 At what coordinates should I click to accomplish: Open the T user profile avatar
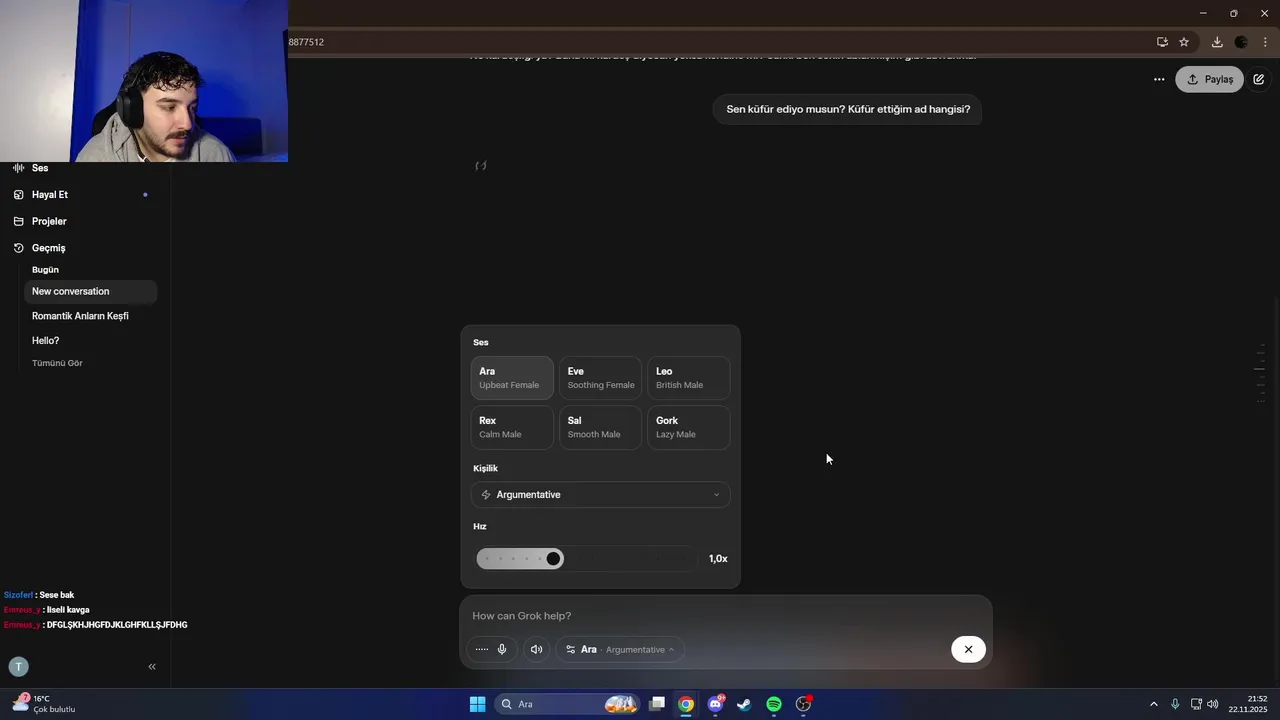point(18,667)
